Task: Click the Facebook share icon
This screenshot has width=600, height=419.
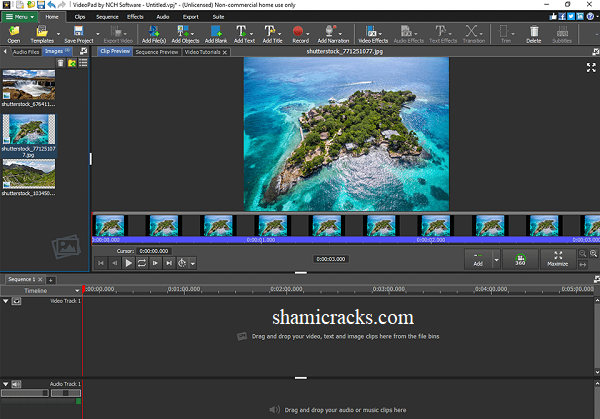Action: click(x=562, y=16)
